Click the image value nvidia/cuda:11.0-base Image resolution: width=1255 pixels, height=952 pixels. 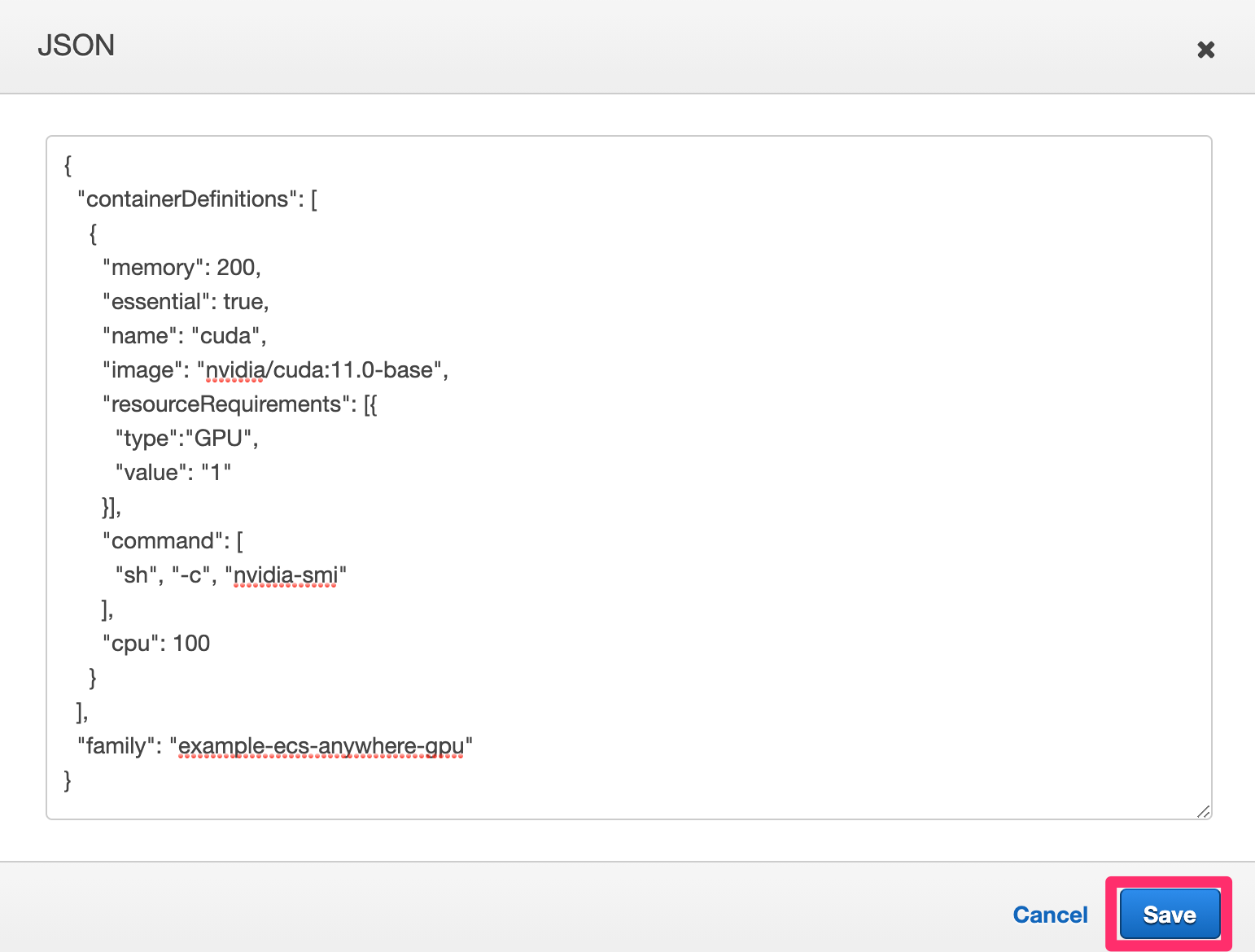[x=322, y=369]
